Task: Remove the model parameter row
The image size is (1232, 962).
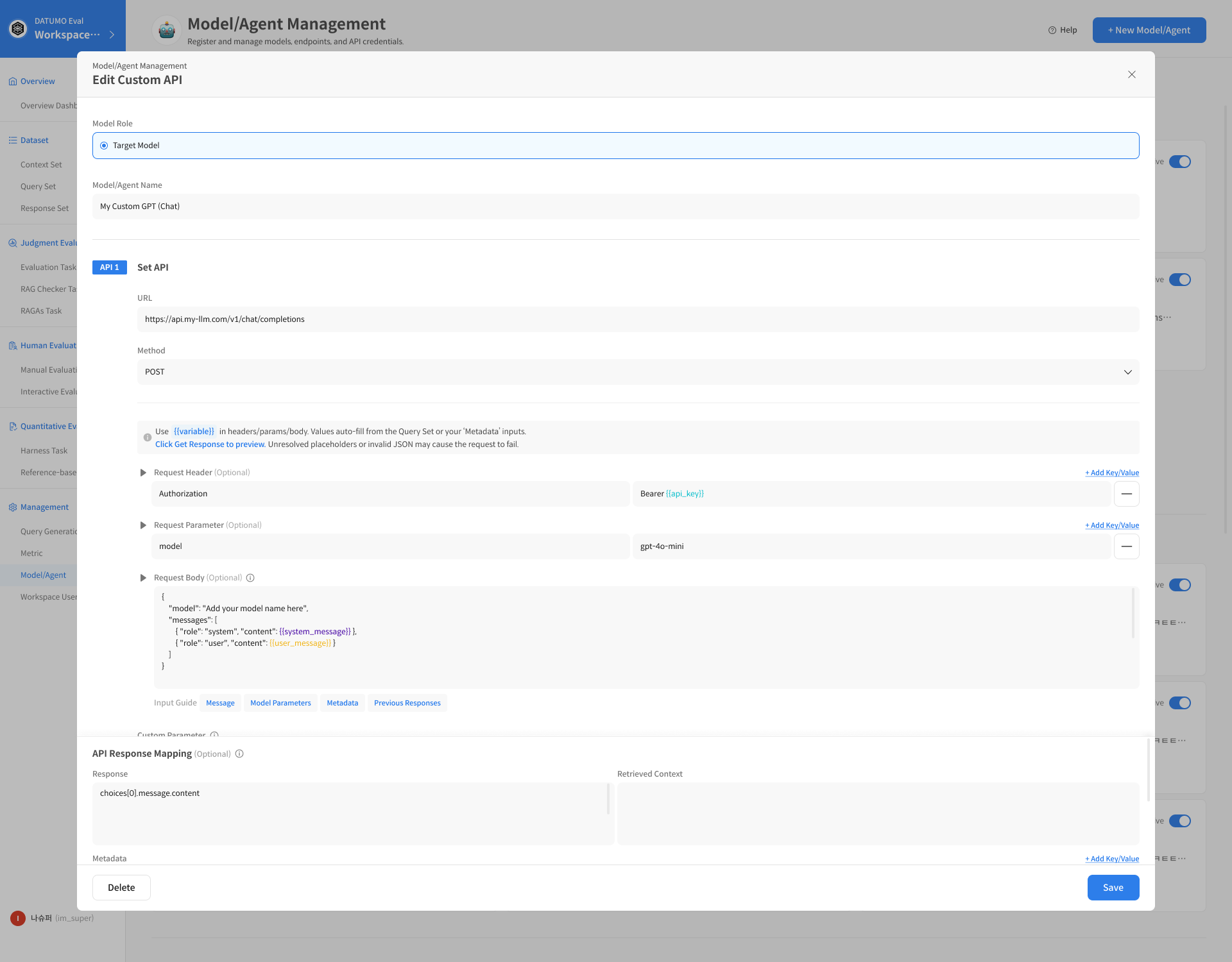Action: (1126, 546)
